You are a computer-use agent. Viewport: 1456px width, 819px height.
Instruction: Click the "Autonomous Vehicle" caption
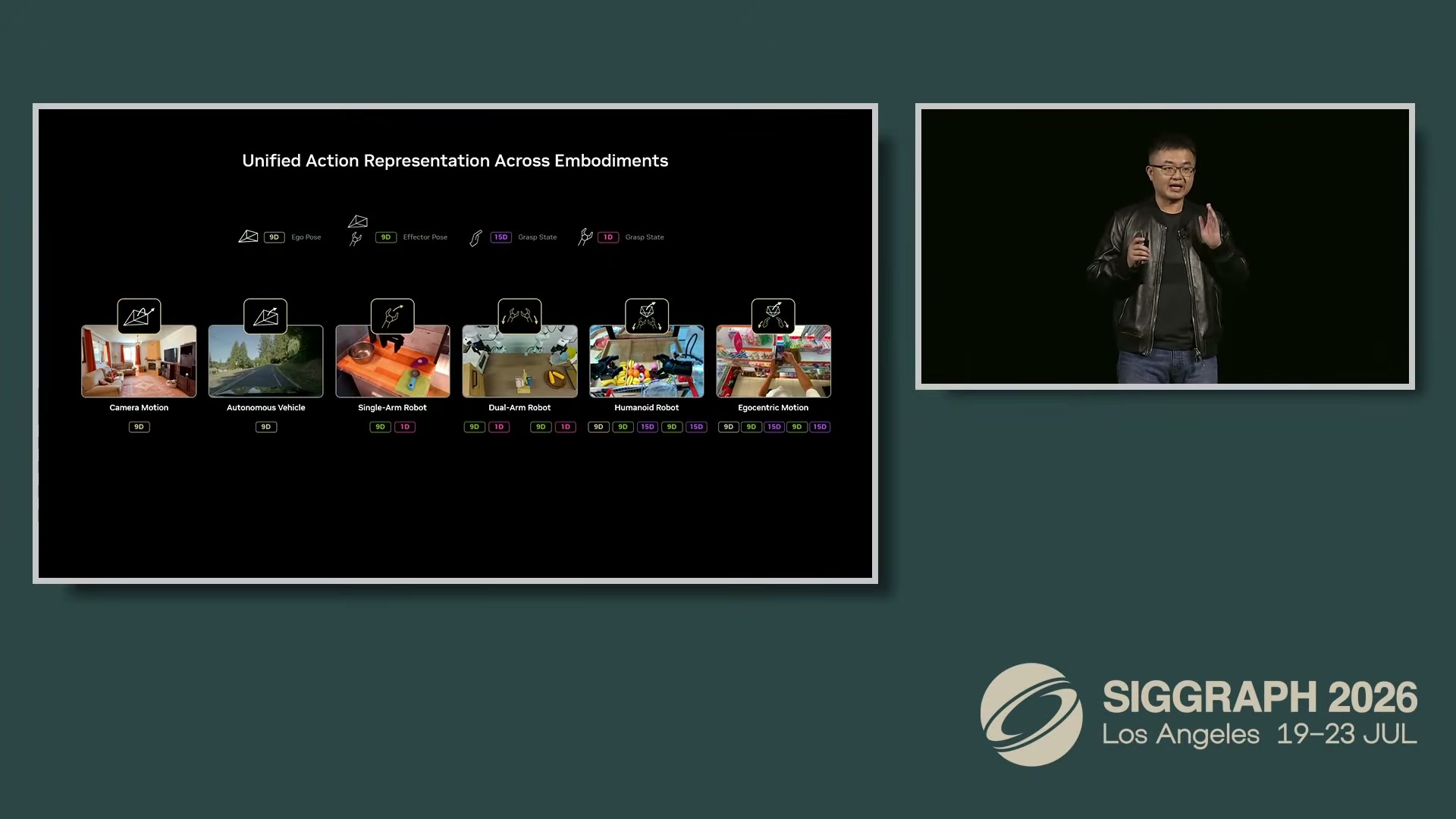pos(266,408)
